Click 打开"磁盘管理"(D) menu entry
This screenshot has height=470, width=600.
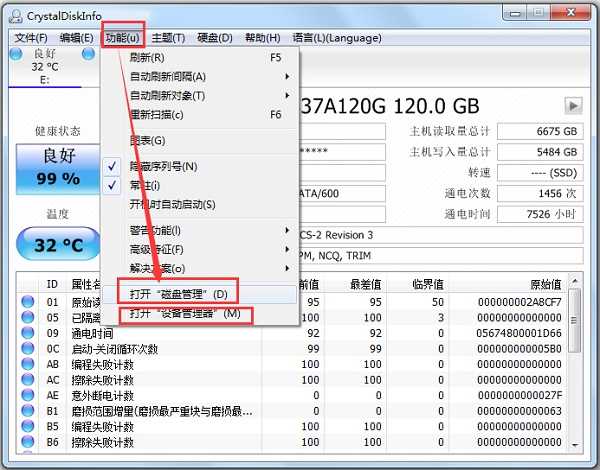click(x=200, y=294)
